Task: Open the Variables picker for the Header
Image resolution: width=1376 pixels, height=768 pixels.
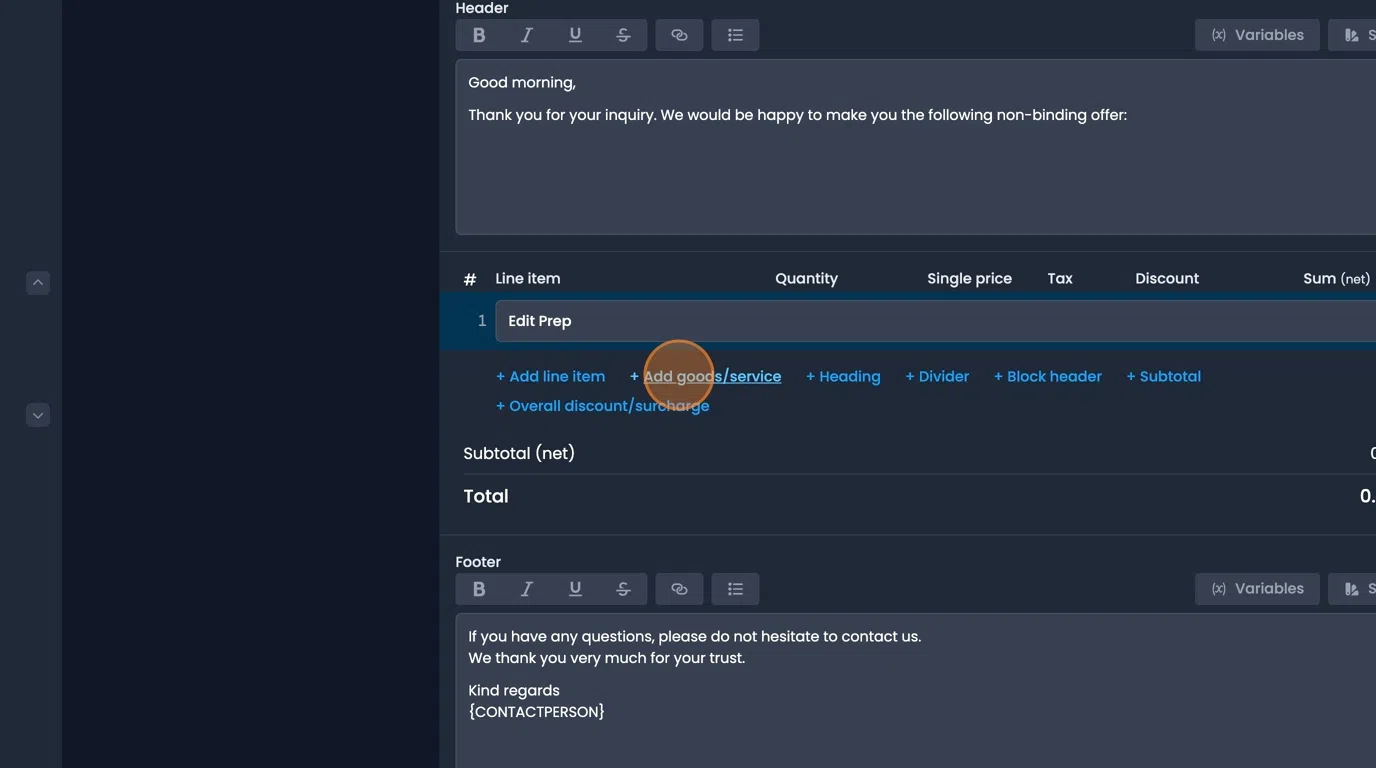Action: tap(1256, 34)
